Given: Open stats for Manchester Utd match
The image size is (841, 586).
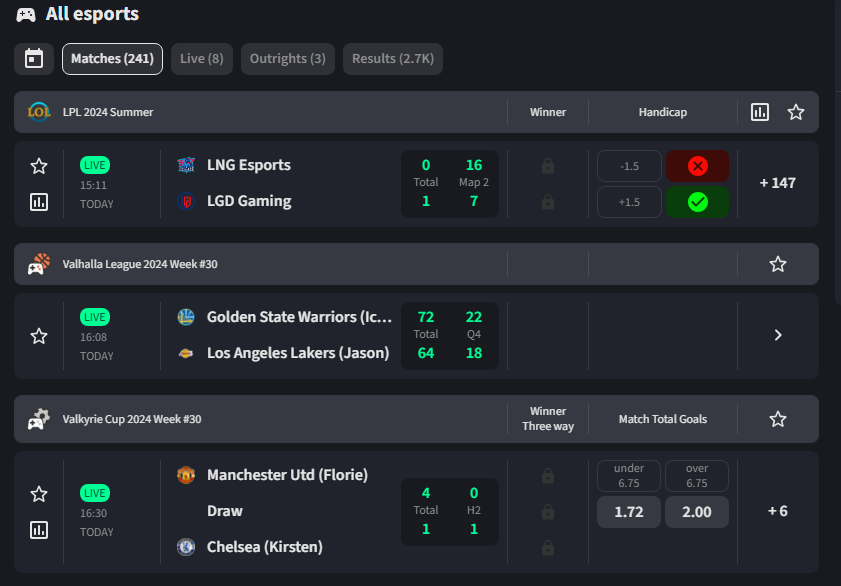Looking at the screenshot, I should tap(39, 530).
